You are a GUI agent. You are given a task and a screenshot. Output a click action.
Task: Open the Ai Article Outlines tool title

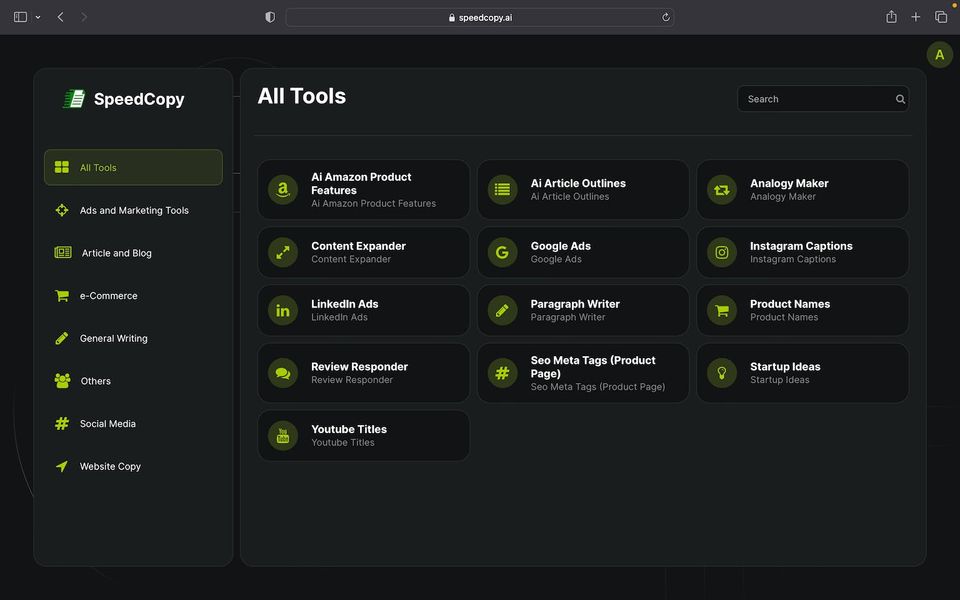pos(578,183)
